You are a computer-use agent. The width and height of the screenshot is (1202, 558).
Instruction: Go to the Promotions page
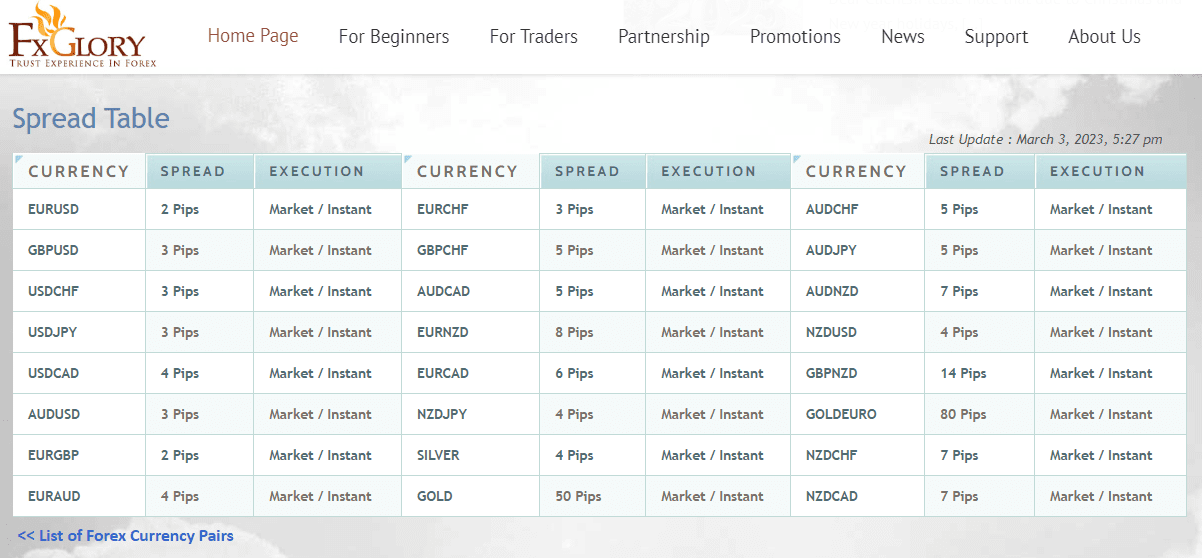795,37
